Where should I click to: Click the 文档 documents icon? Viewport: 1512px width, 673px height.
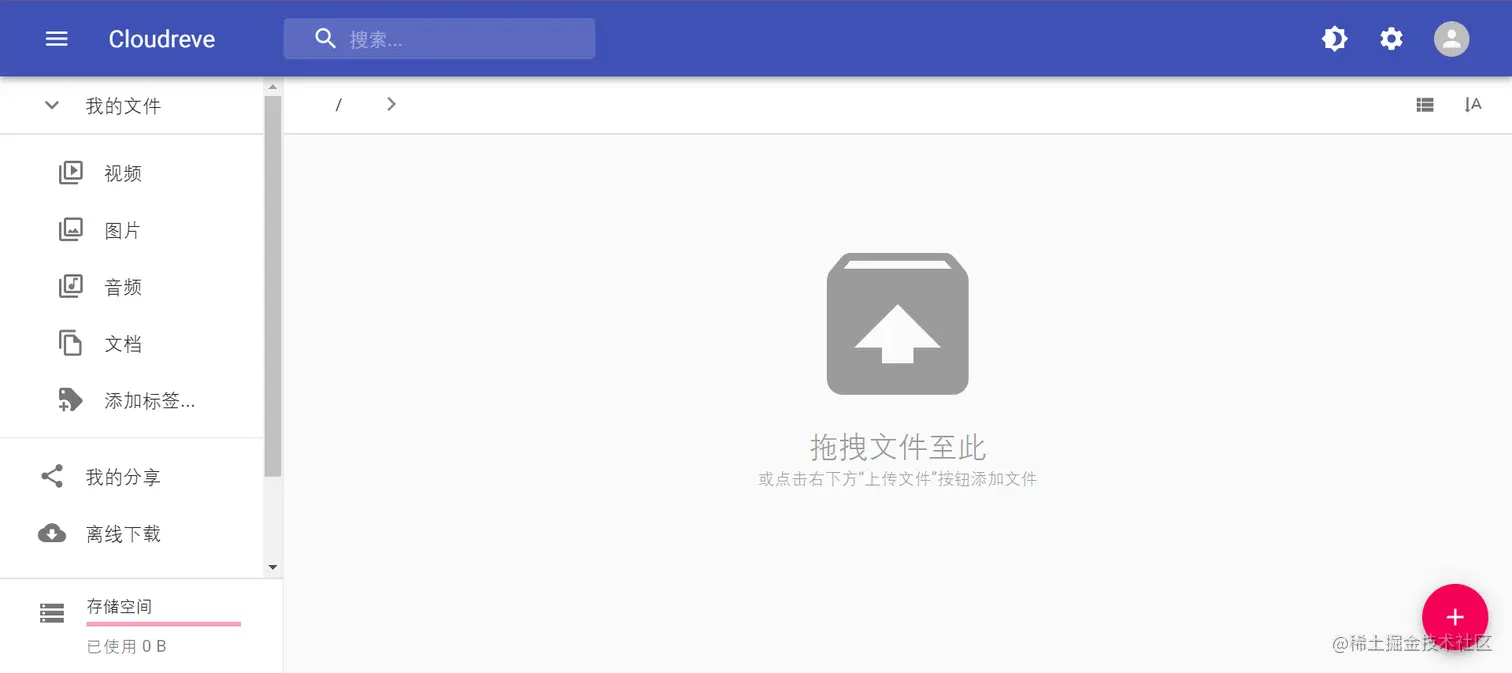pyautogui.click(x=70, y=344)
